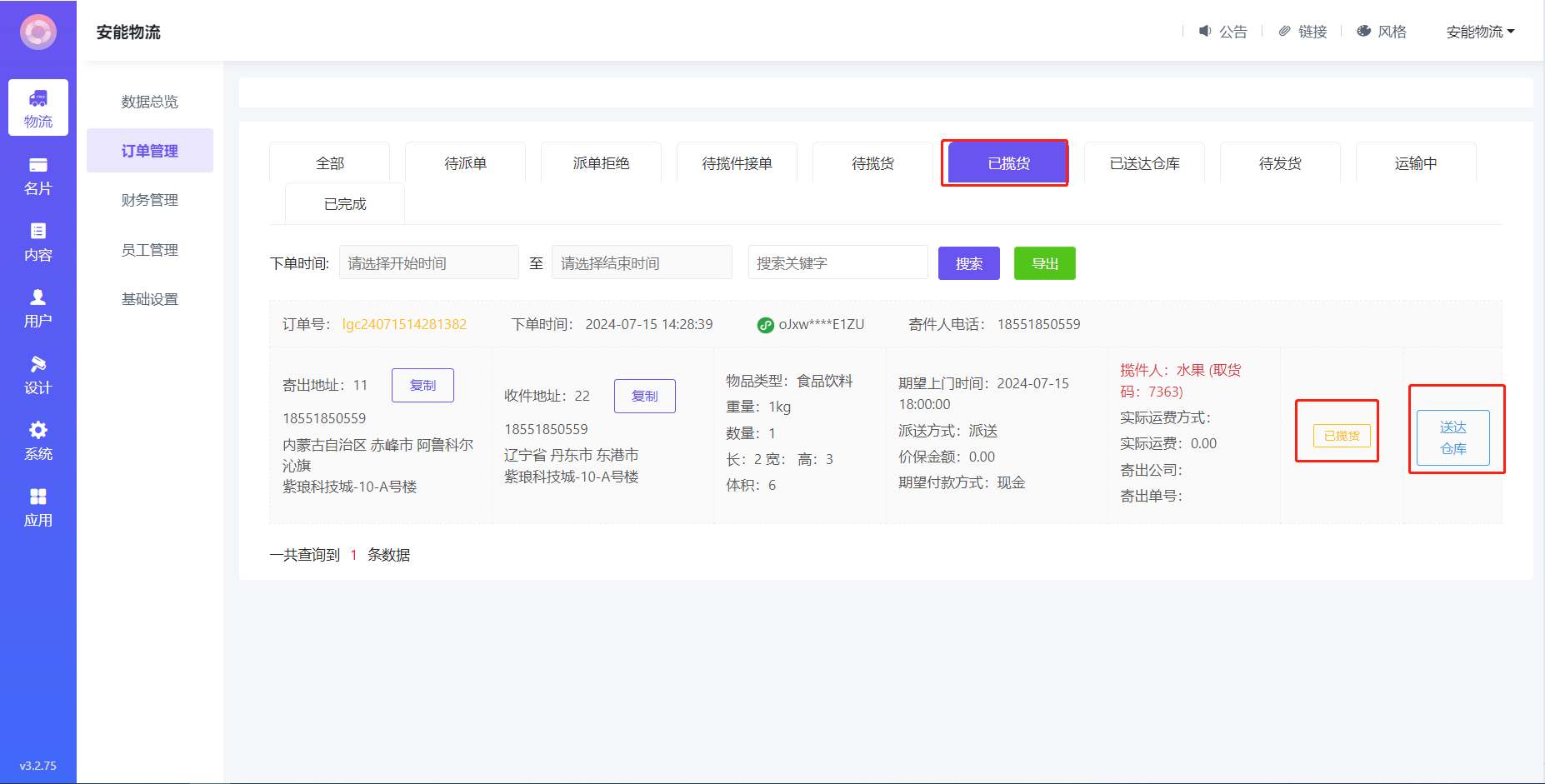
Task: Open 系统 gear settings icon
Action: (38, 430)
